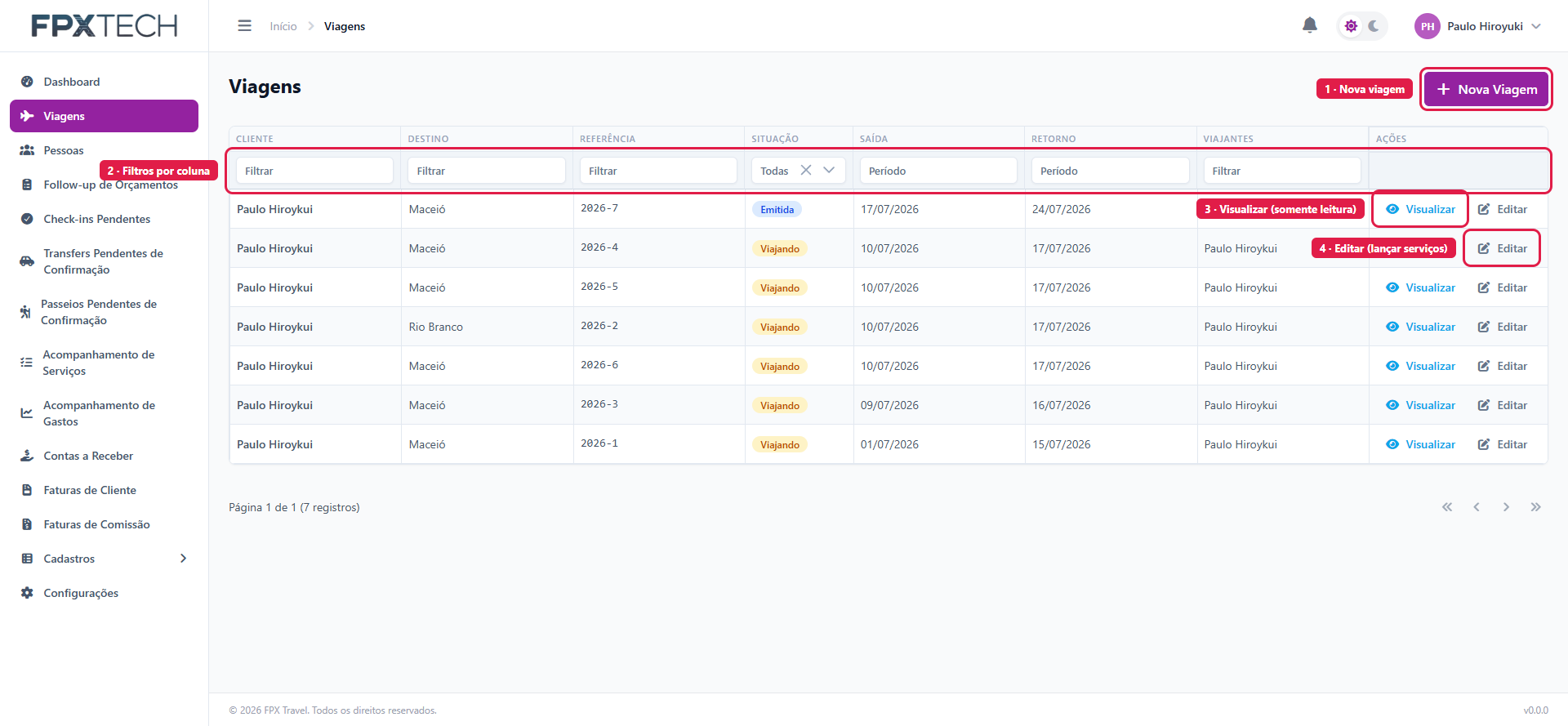Switch to dark theme moon icon

coord(1374,26)
